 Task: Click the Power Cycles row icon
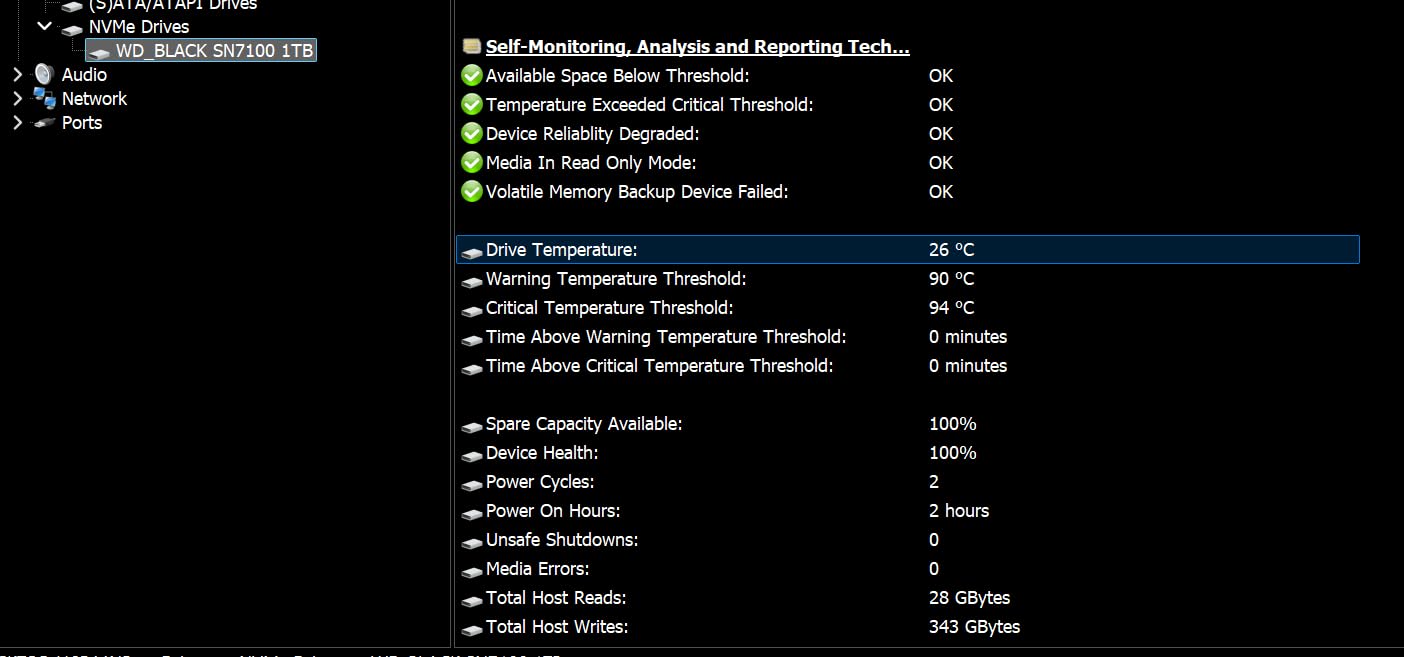pyautogui.click(x=472, y=484)
